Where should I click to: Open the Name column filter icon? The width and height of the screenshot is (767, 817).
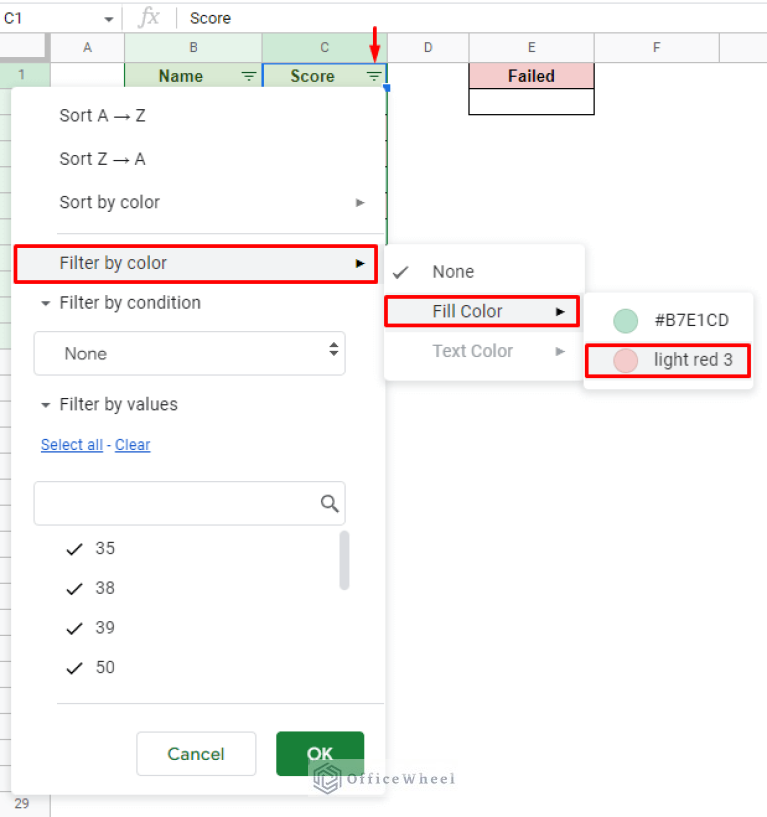[247, 76]
